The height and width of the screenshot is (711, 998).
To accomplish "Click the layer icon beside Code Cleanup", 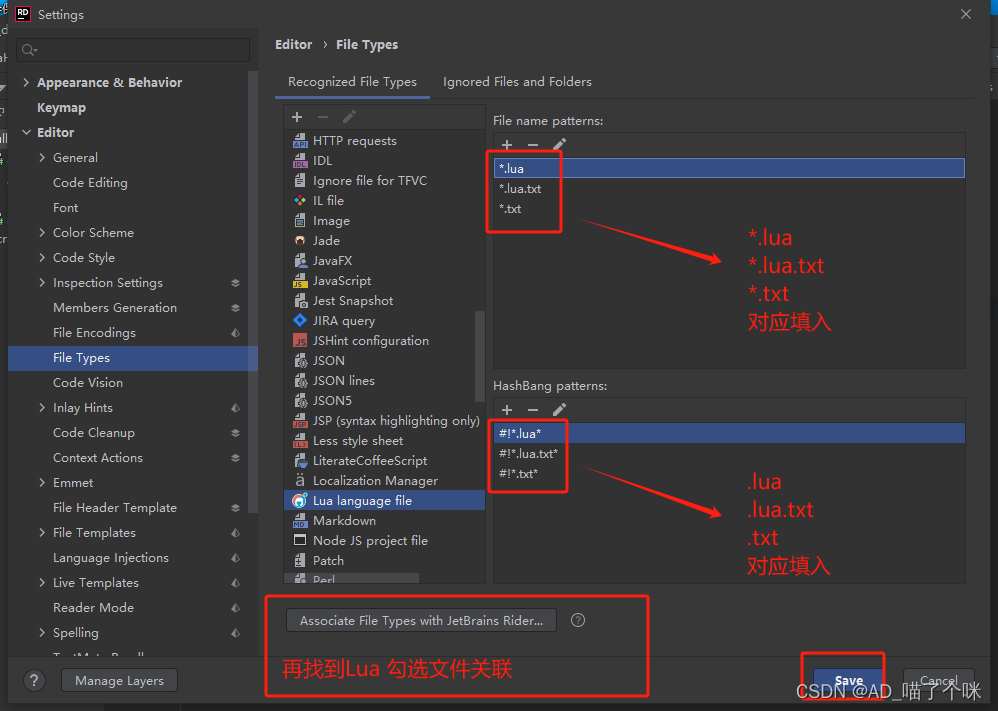I will (x=235, y=433).
